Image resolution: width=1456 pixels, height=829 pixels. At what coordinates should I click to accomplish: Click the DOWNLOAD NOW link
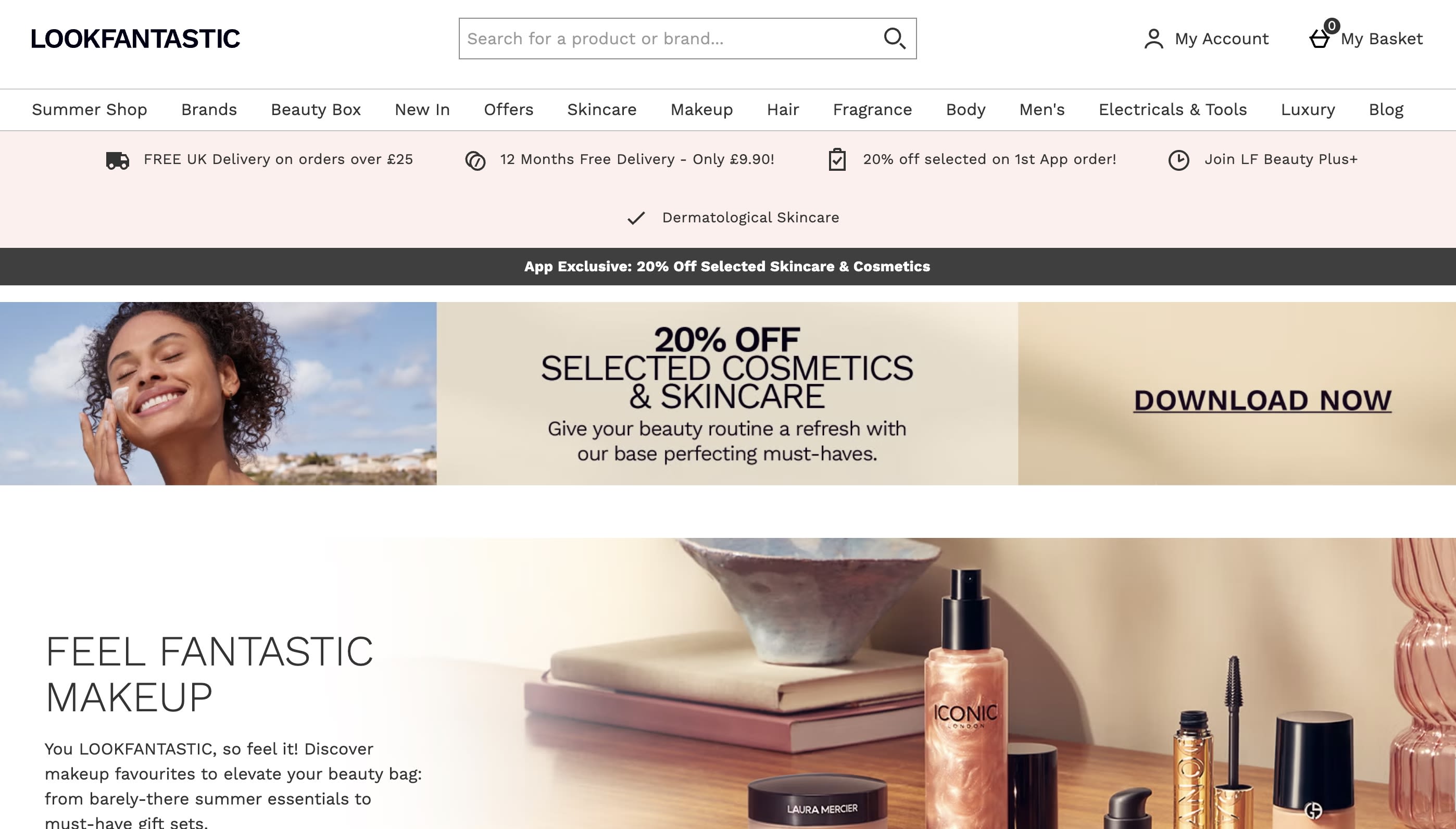coord(1262,400)
